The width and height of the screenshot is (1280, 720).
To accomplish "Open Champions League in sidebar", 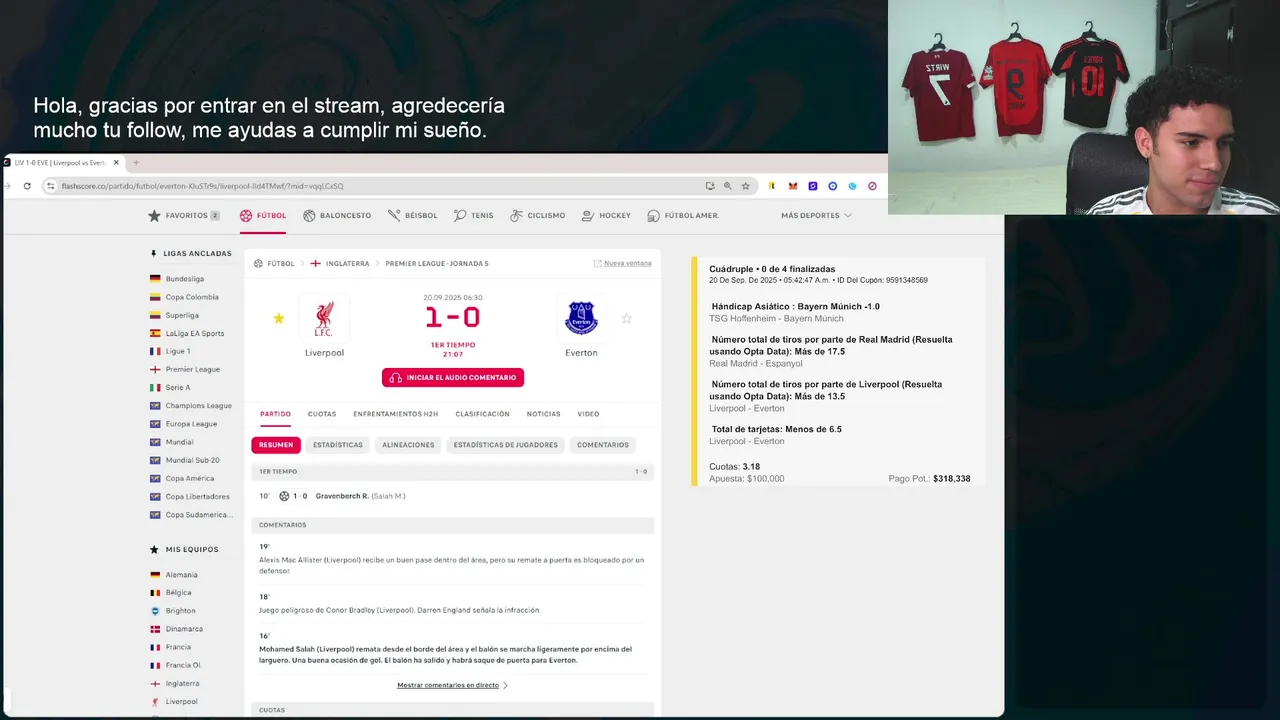I will click(198, 406).
